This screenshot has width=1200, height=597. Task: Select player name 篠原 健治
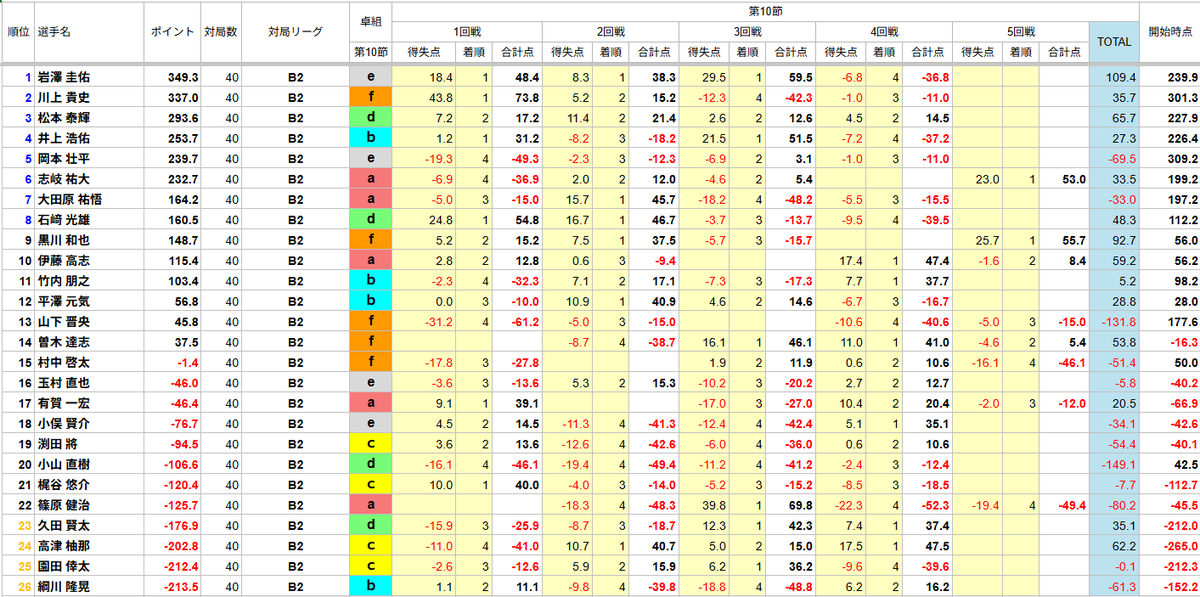pyautogui.click(x=63, y=505)
